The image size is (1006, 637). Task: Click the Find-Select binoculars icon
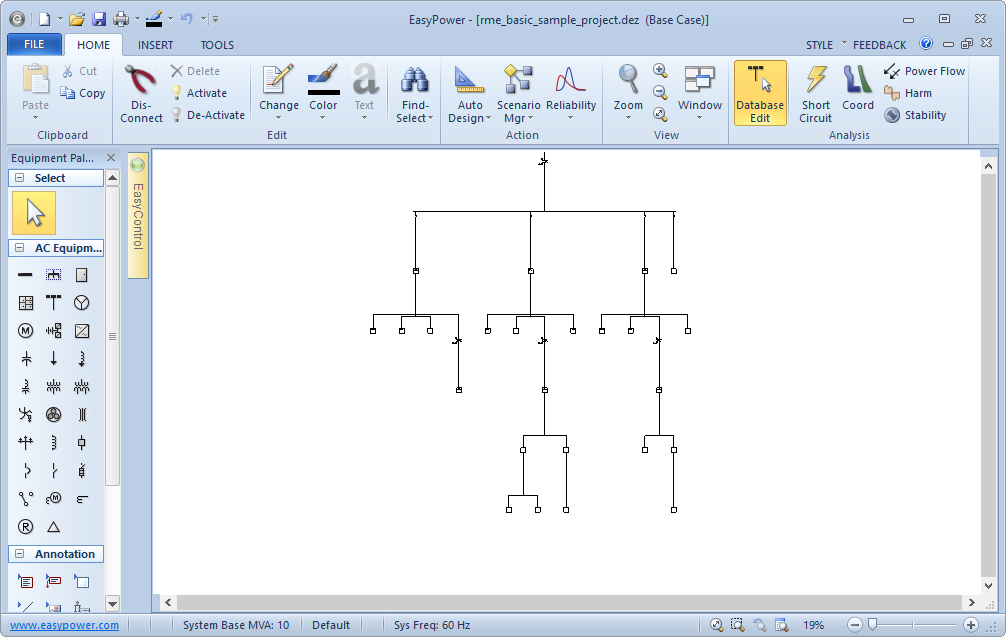point(414,80)
